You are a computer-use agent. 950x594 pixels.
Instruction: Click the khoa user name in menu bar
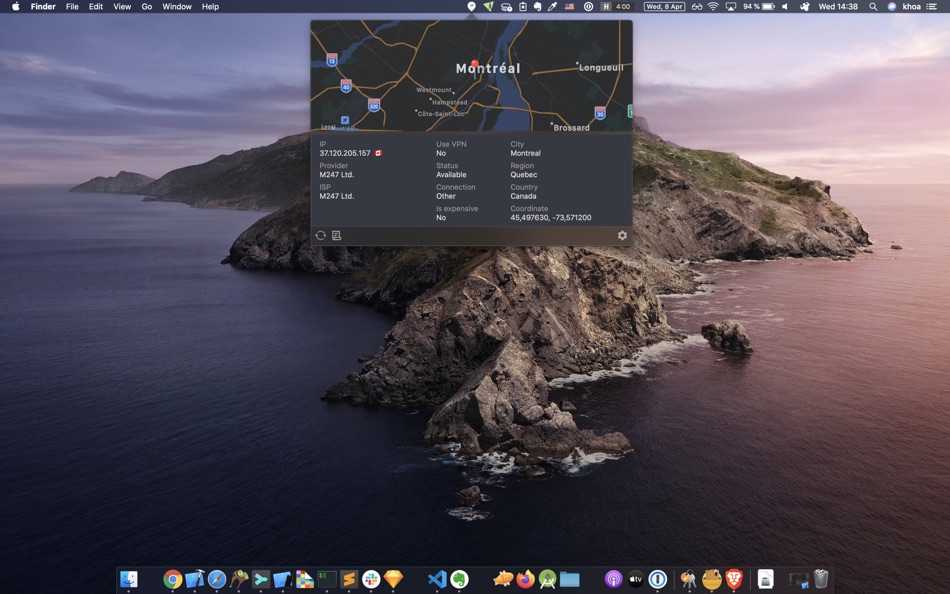(911, 7)
